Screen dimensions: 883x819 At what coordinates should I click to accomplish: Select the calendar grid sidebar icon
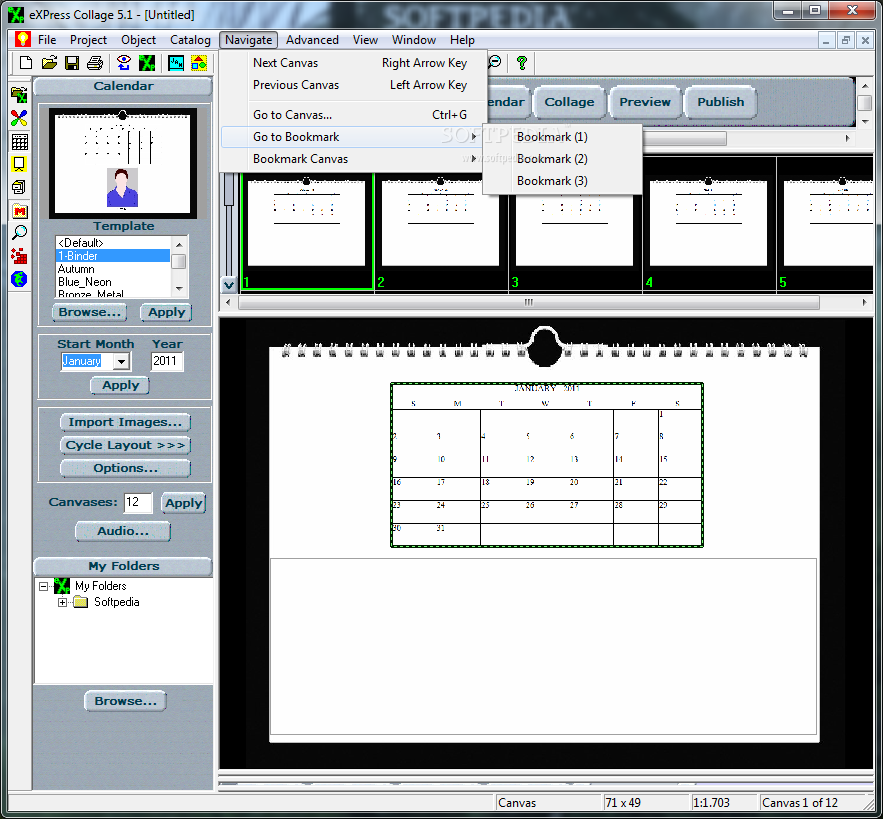point(19,141)
